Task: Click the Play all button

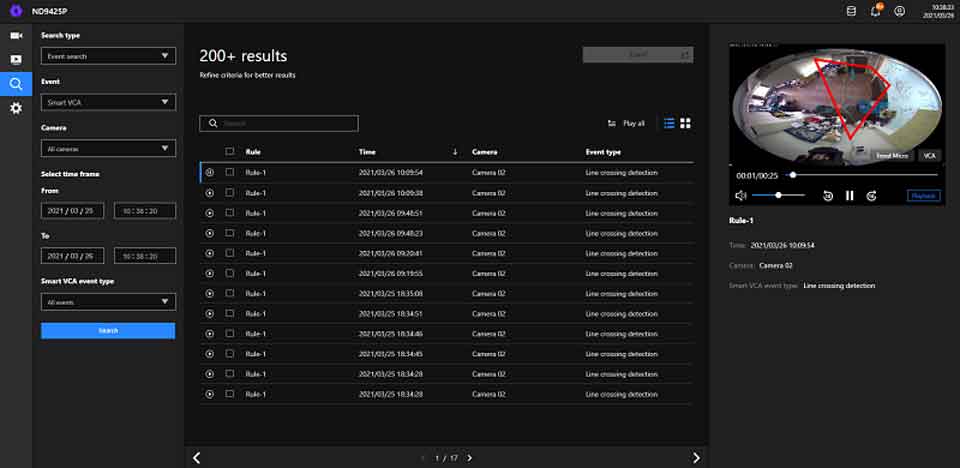Action: point(627,123)
